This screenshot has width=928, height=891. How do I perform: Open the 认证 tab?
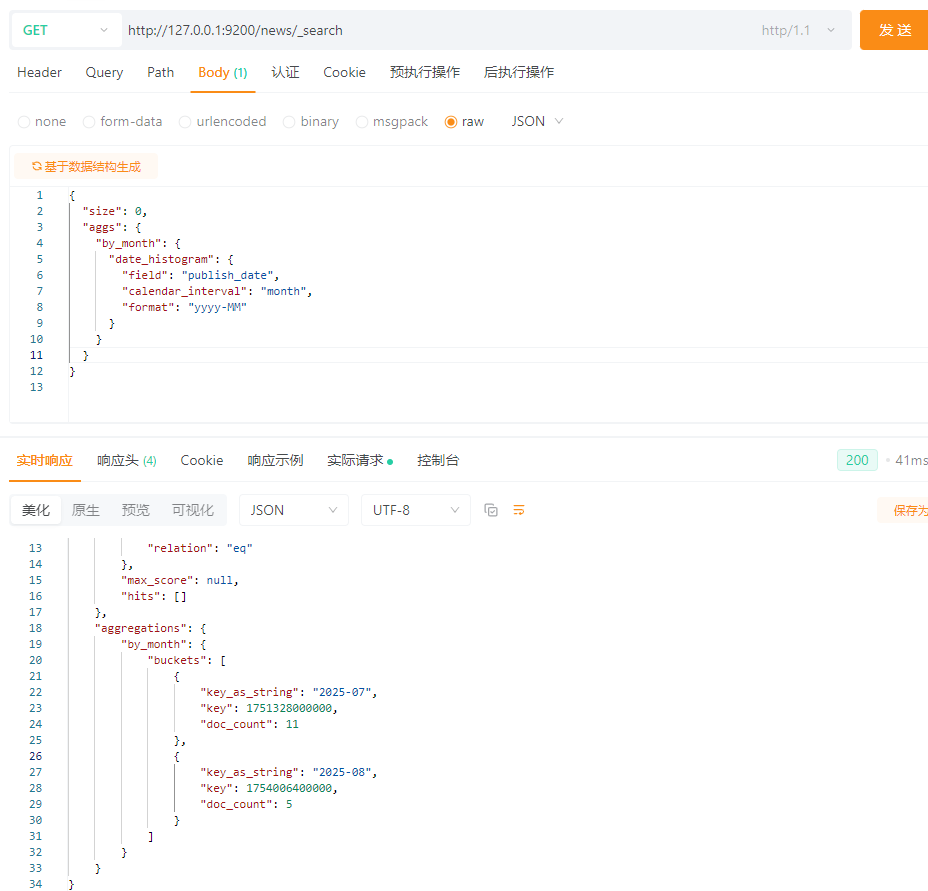coord(285,72)
